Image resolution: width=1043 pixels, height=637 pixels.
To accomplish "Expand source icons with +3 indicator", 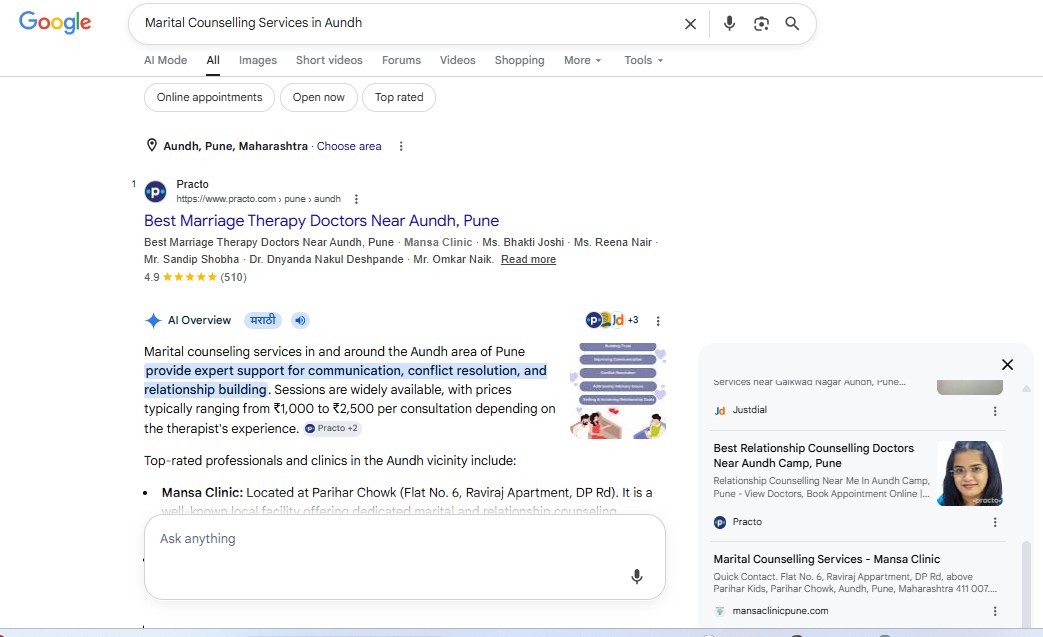I will pyautogui.click(x=612, y=320).
